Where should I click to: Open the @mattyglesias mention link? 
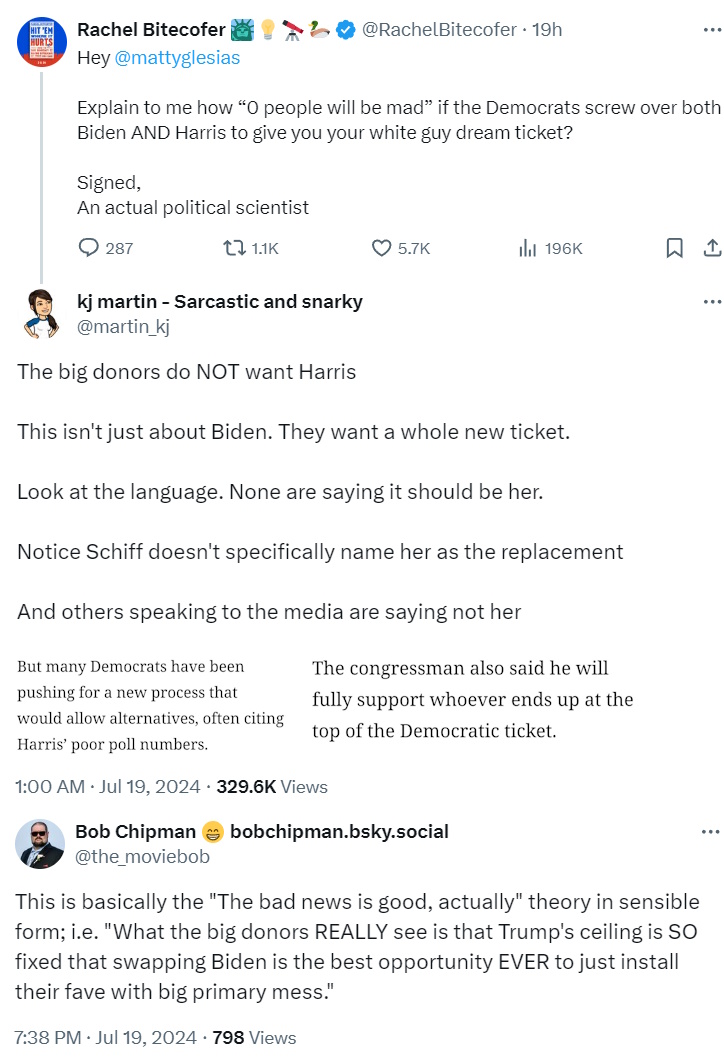tap(177, 58)
